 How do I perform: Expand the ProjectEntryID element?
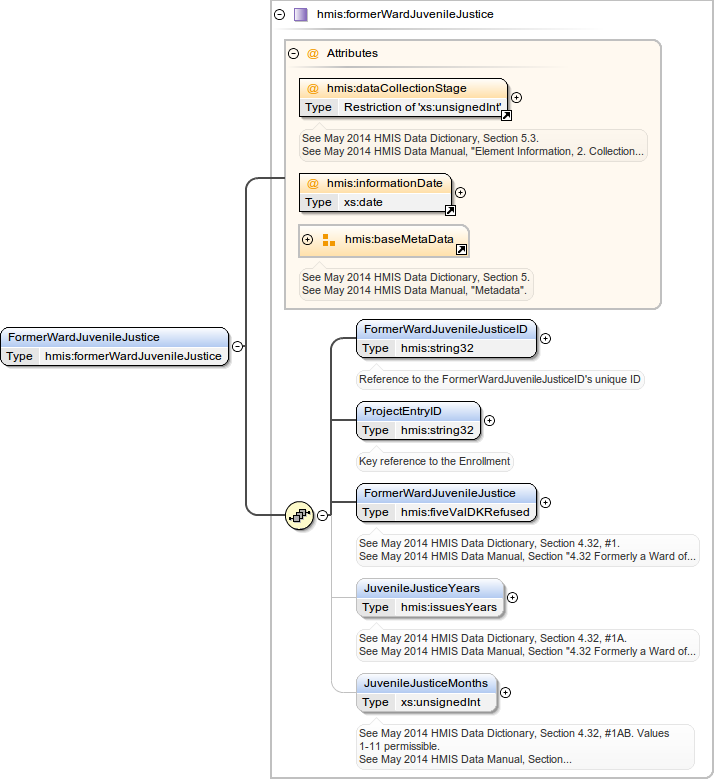click(x=490, y=421)
